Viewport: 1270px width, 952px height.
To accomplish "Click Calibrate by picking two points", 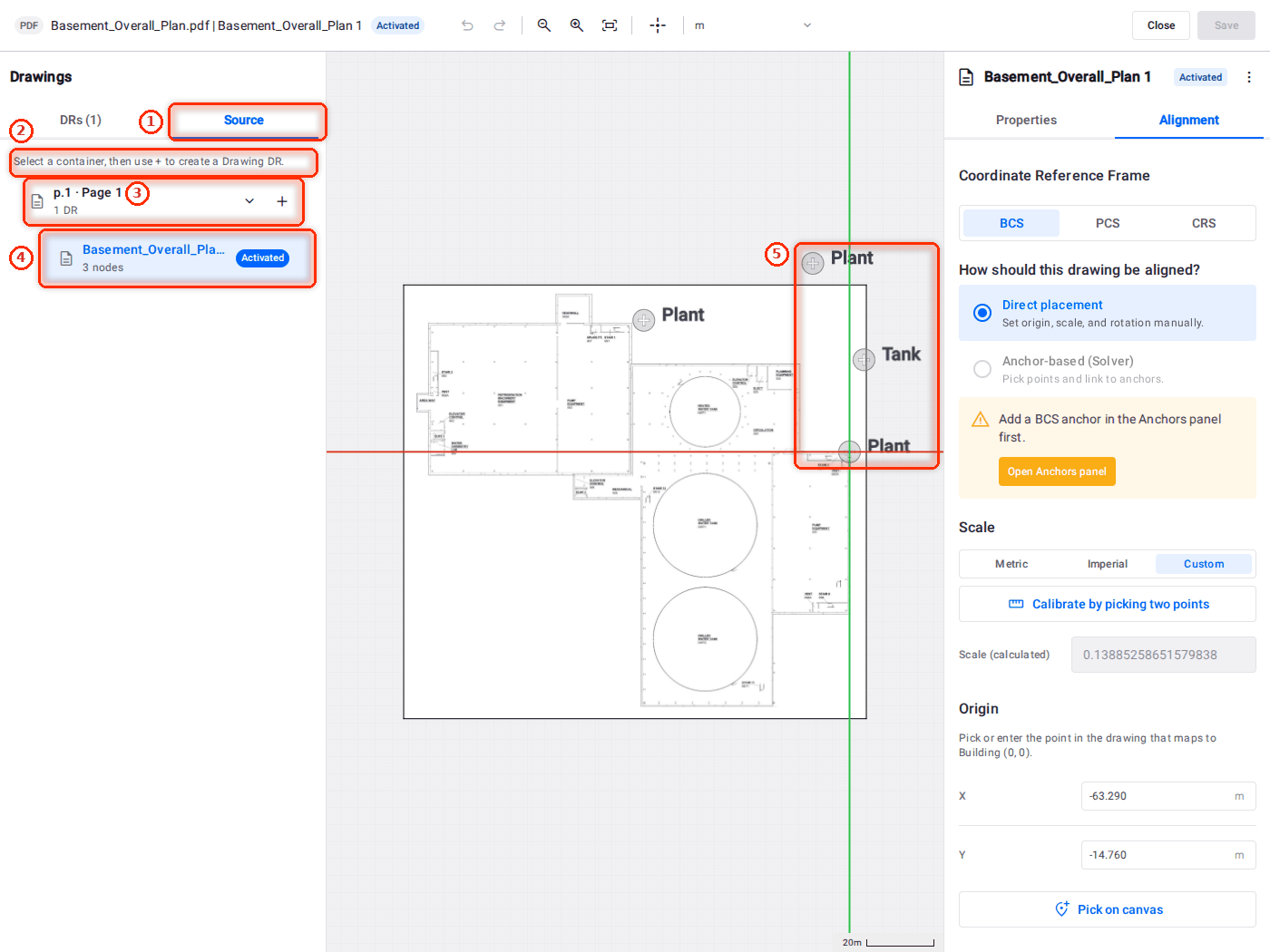I will pyautogui.click(x=1108, y=604).
